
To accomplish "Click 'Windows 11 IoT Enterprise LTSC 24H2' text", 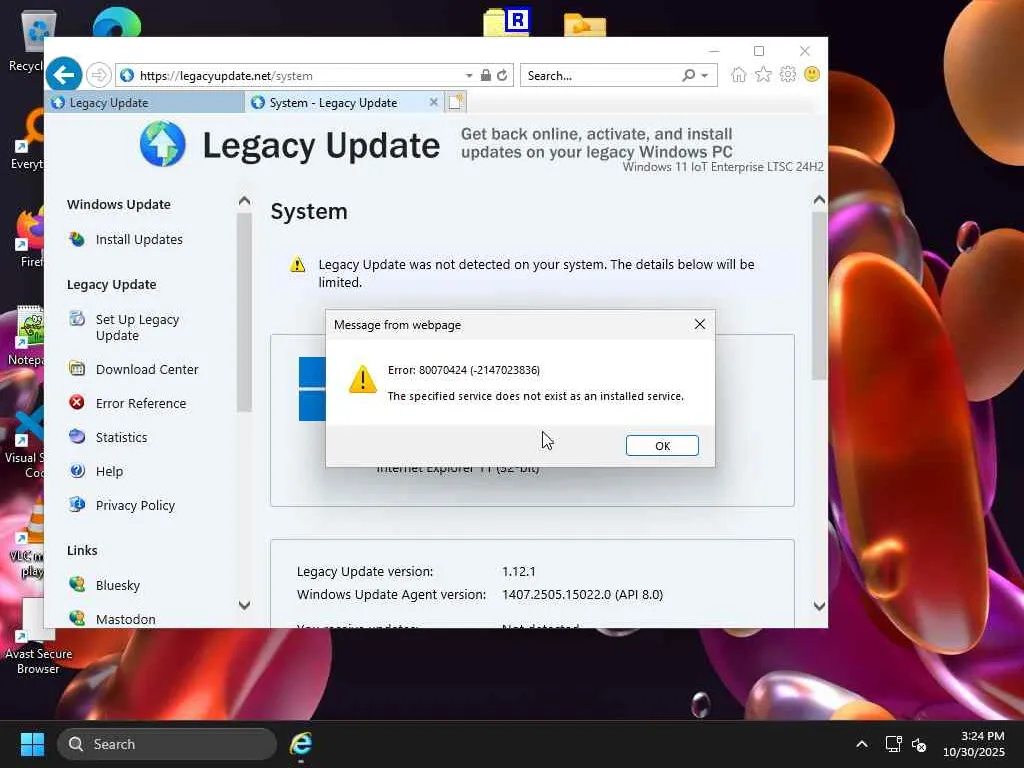I will [x=723, y=167].
